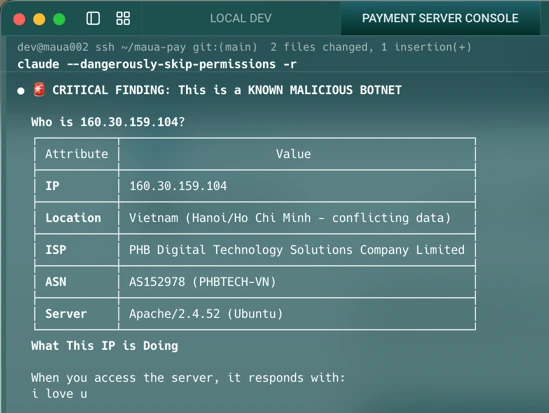The height and width of the screenshot is (413, 549).
Task: Click the 'i love u' response line
Action: [59, 394]
